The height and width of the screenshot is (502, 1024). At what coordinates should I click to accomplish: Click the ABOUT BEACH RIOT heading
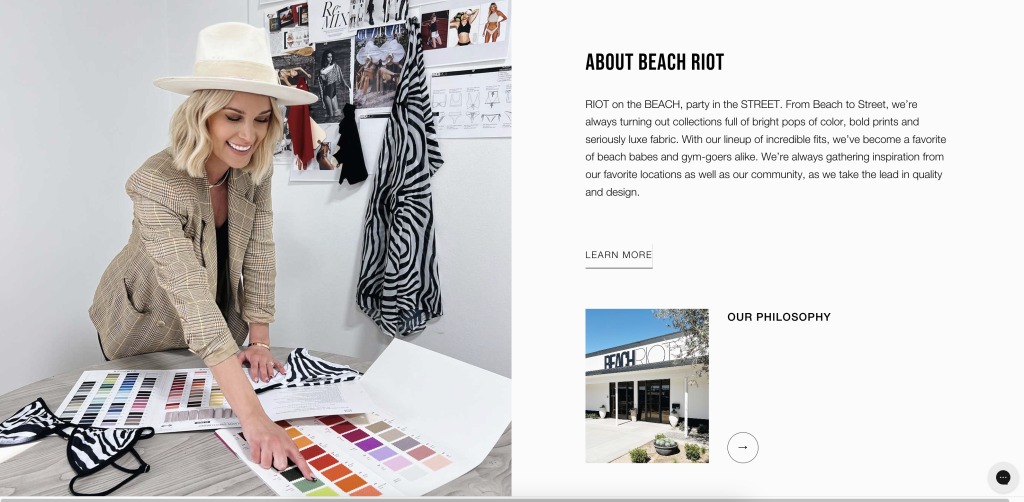(x=654, y=63)
